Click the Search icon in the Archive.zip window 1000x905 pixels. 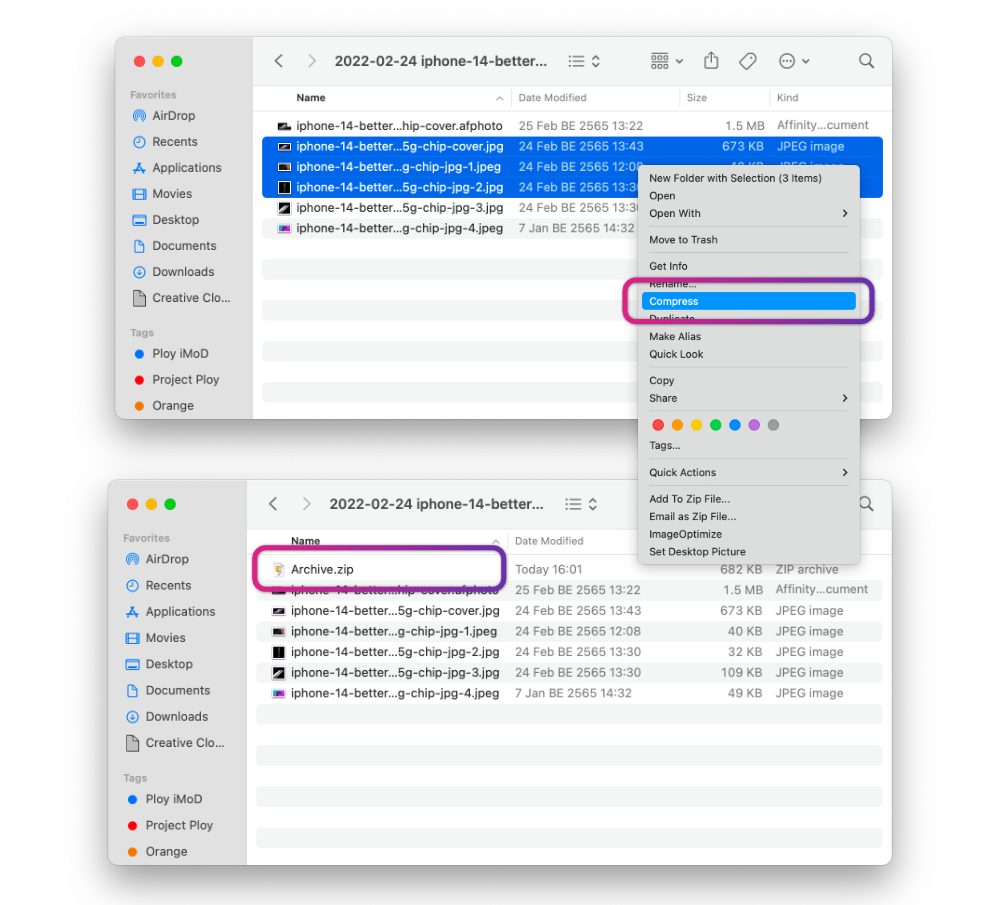click(866, 504)
